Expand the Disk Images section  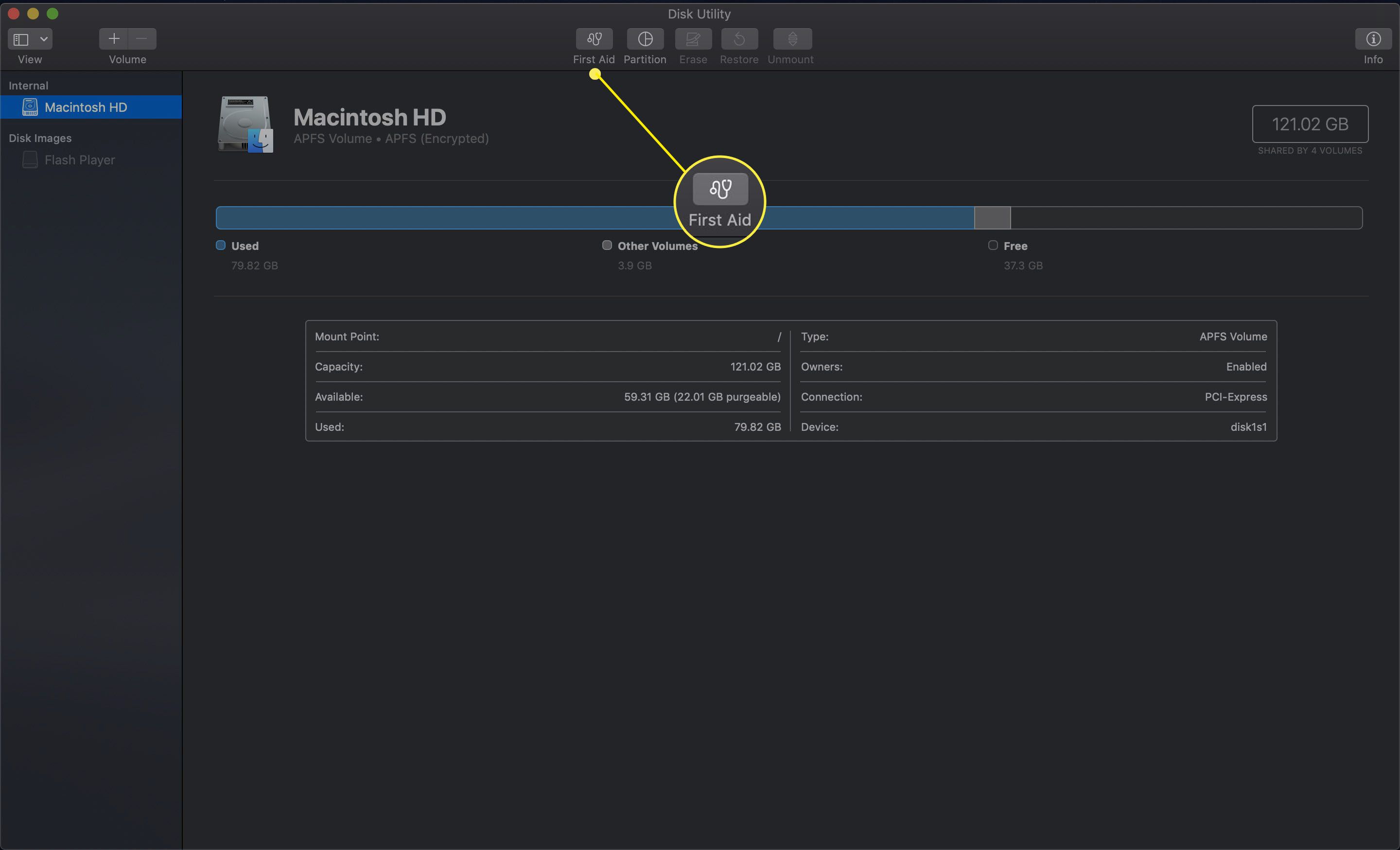tap(39, 137)
